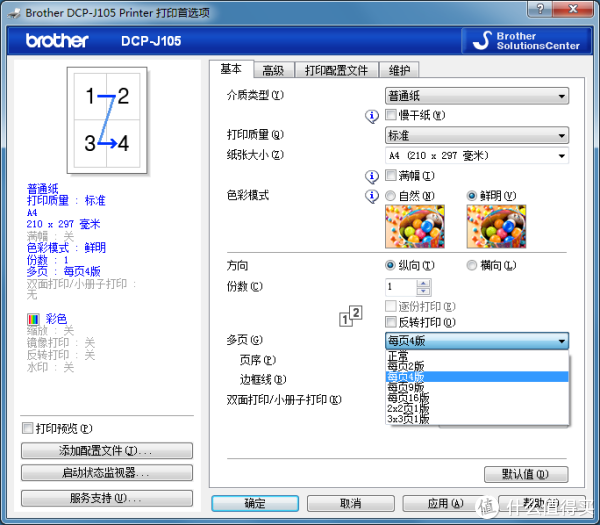Image resolution: width=600 pixels, height=525 pixels.
Task: Switch to the 维护 tab
Action: point(399,70)
